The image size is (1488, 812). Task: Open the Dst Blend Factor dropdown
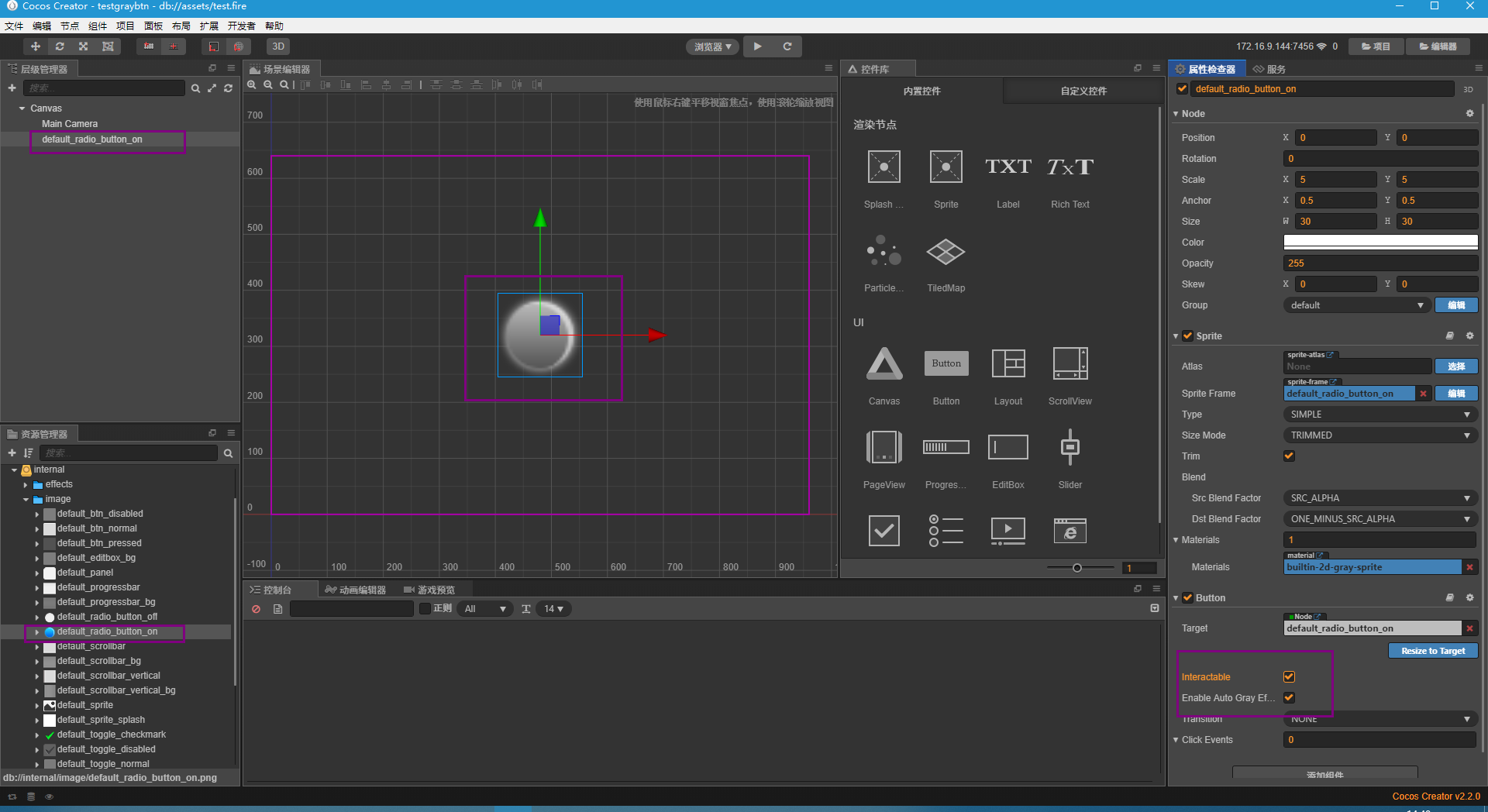pyautogui.click(x=1380, y=519)
